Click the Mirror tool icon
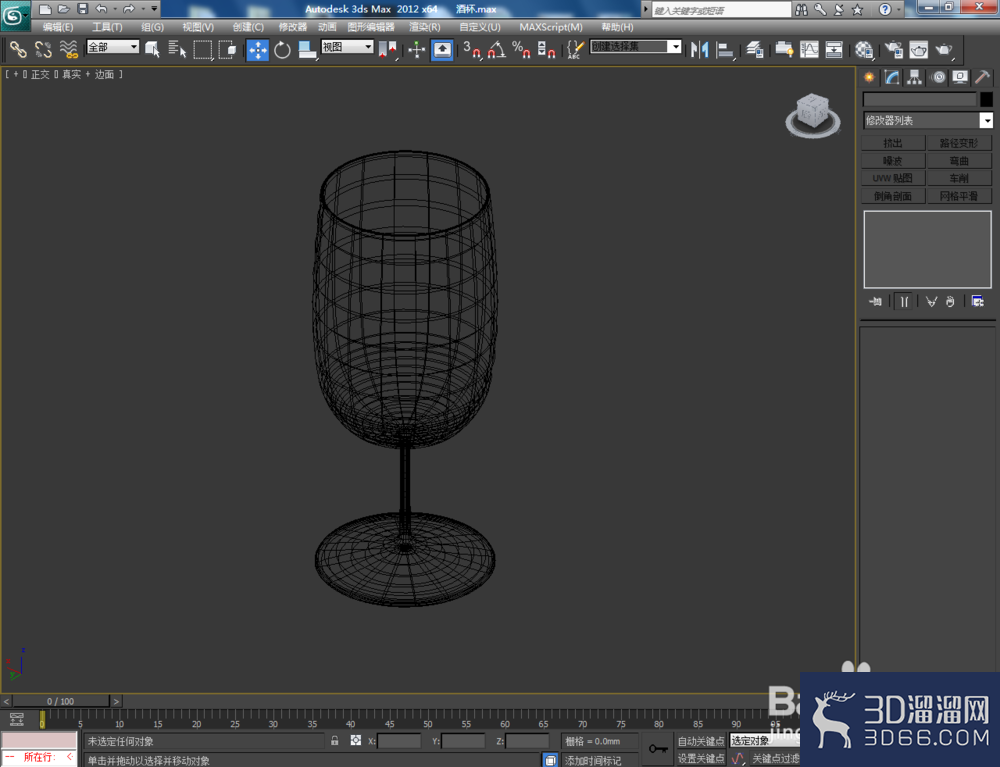 click(x=700, y=49)
